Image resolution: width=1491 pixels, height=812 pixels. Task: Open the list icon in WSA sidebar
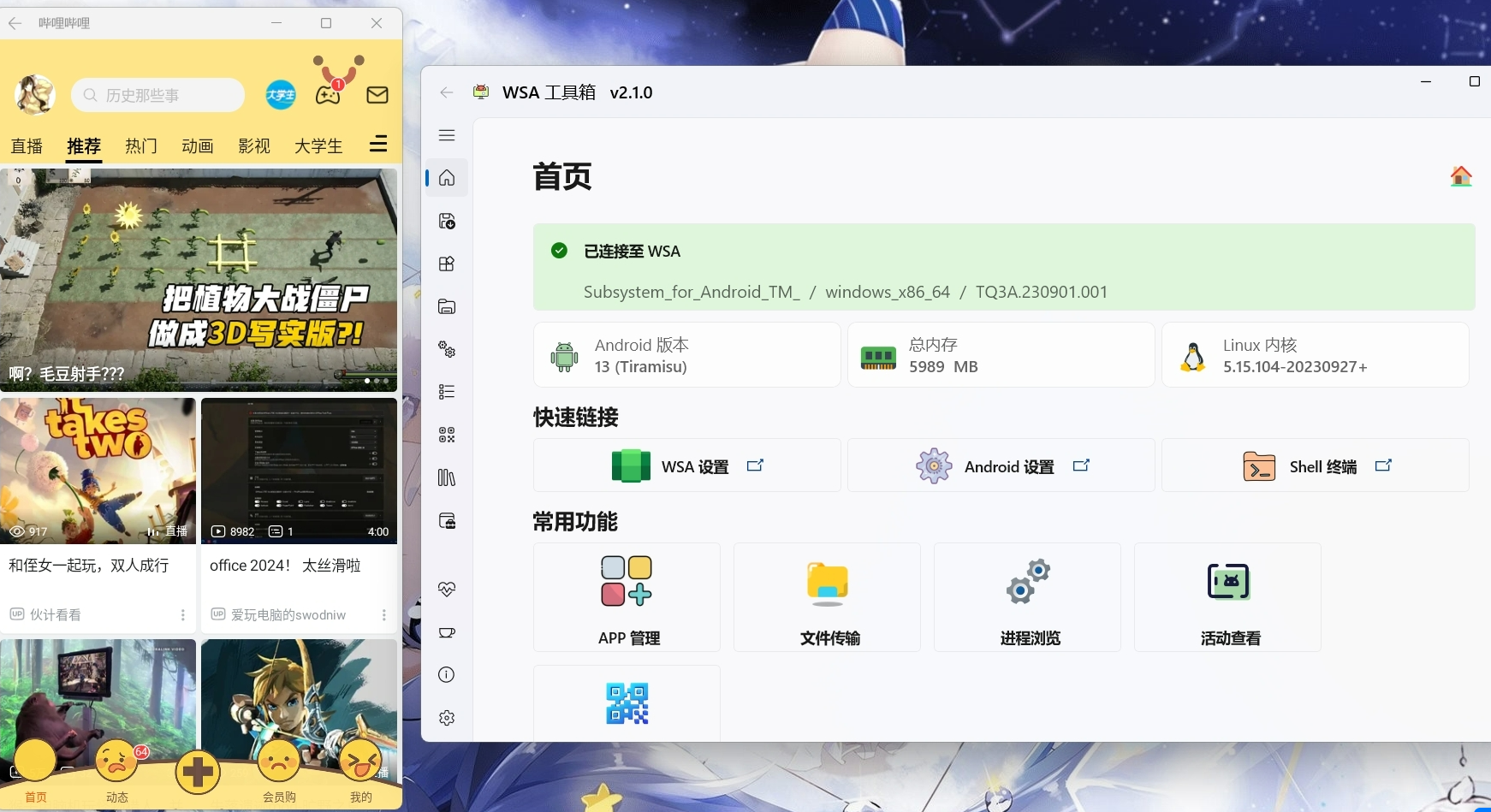[447, 392]
